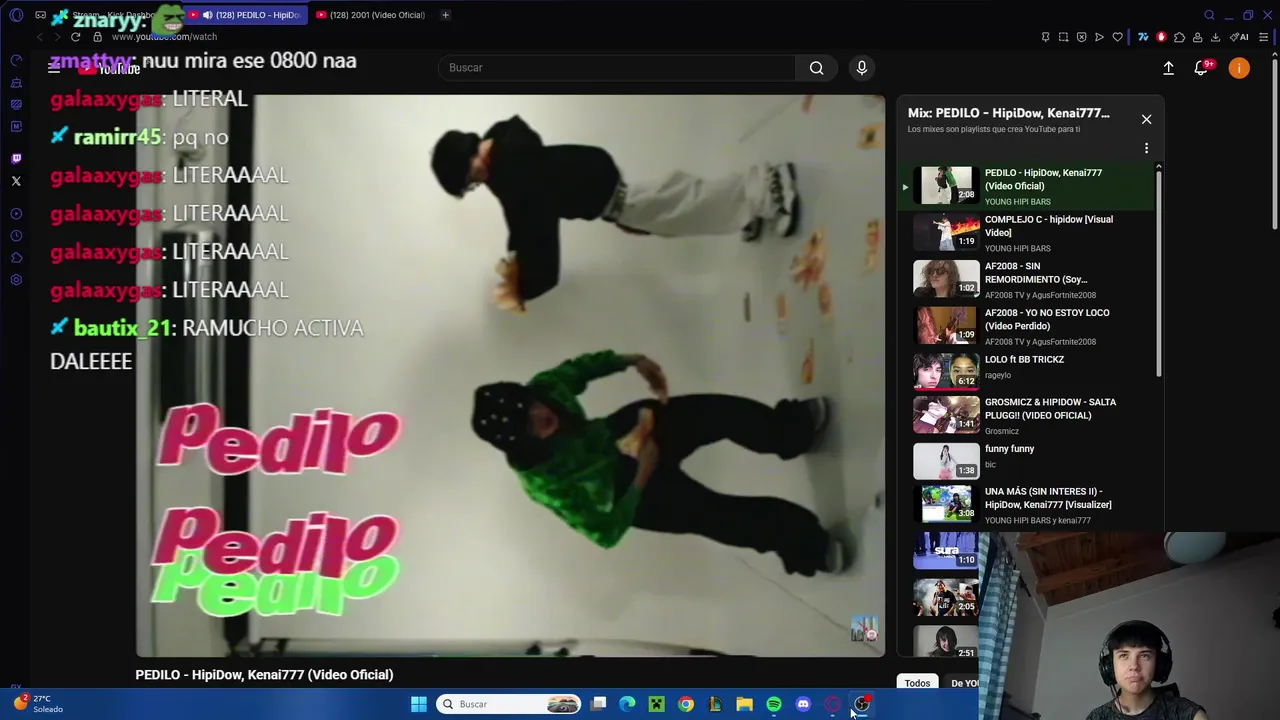Open YouTube notifications bell
1280x720 pixels.
[1201, 68]
